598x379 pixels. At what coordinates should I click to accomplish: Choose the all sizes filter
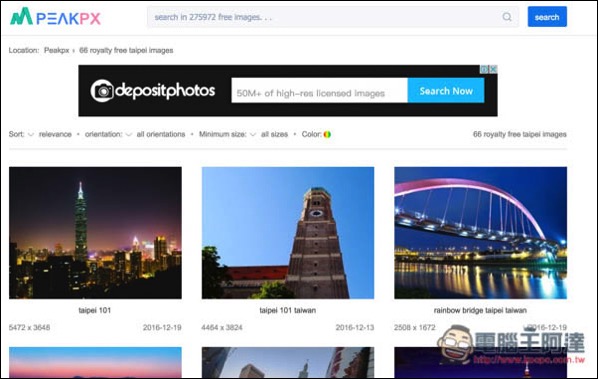pos(274,134)
